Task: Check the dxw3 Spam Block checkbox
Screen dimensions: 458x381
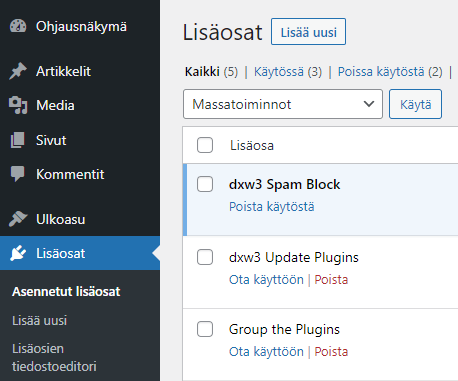Action: pyautogui.click(x=205, y=184)
